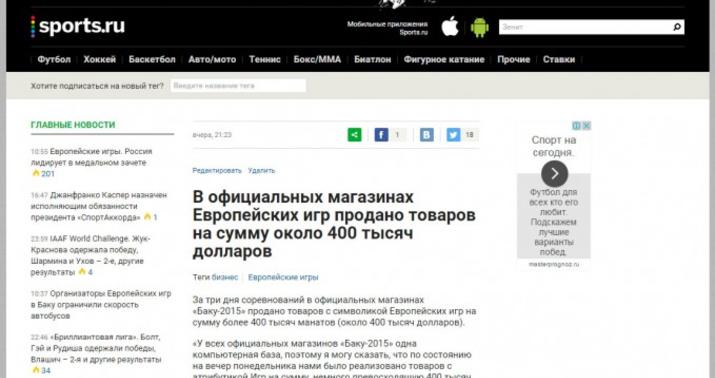
Task: Click the green share icon
Action: coord(355,135)
